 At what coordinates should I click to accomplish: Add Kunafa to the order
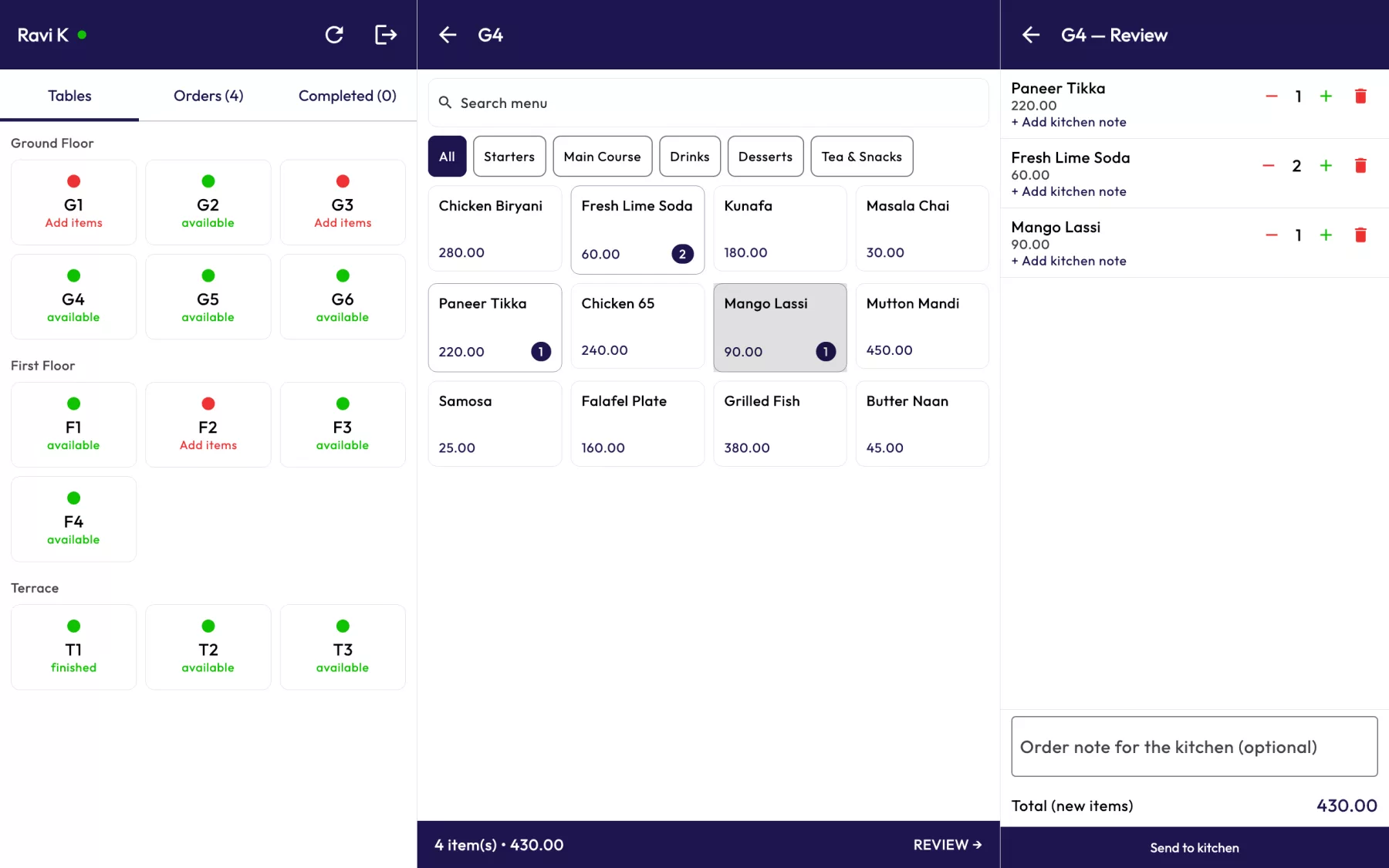tap(780, 228)
